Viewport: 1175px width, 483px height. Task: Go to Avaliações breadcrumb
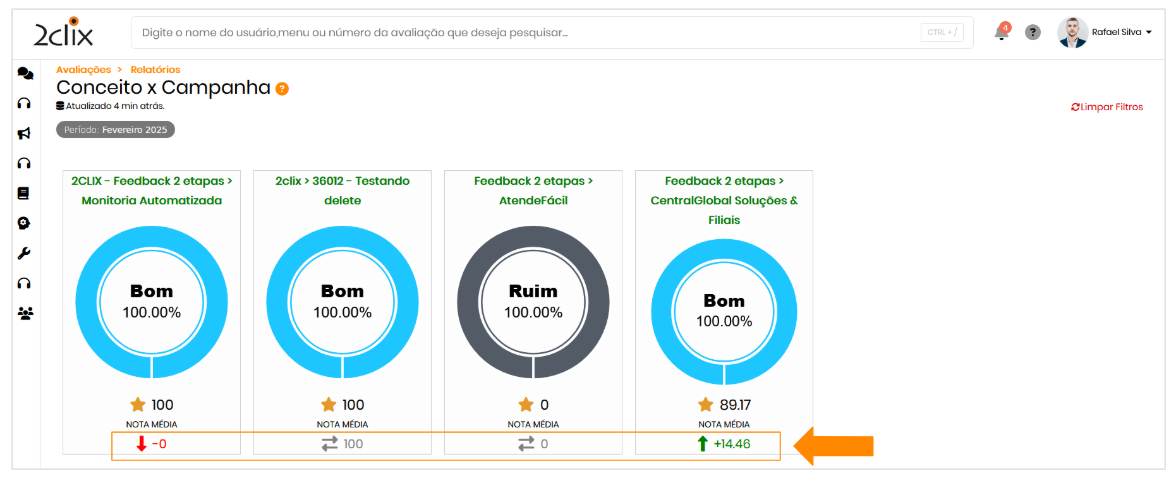tap(83, 70)
